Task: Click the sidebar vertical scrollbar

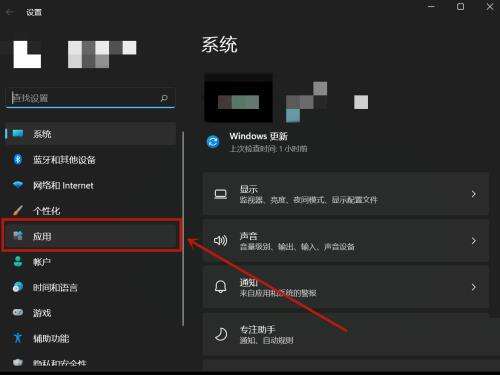Action: (x=183, y=229)
